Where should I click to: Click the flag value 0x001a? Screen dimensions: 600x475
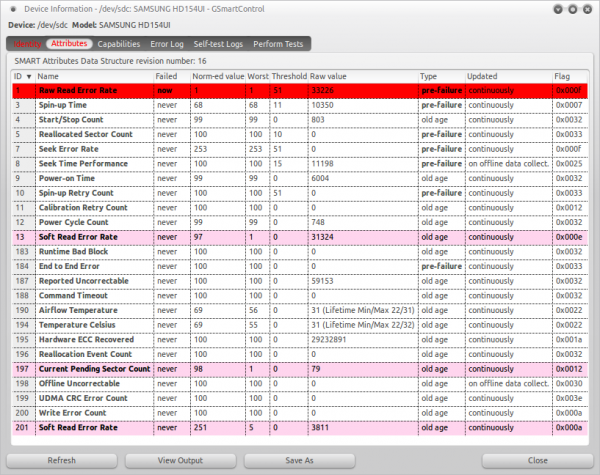point(569,340)
